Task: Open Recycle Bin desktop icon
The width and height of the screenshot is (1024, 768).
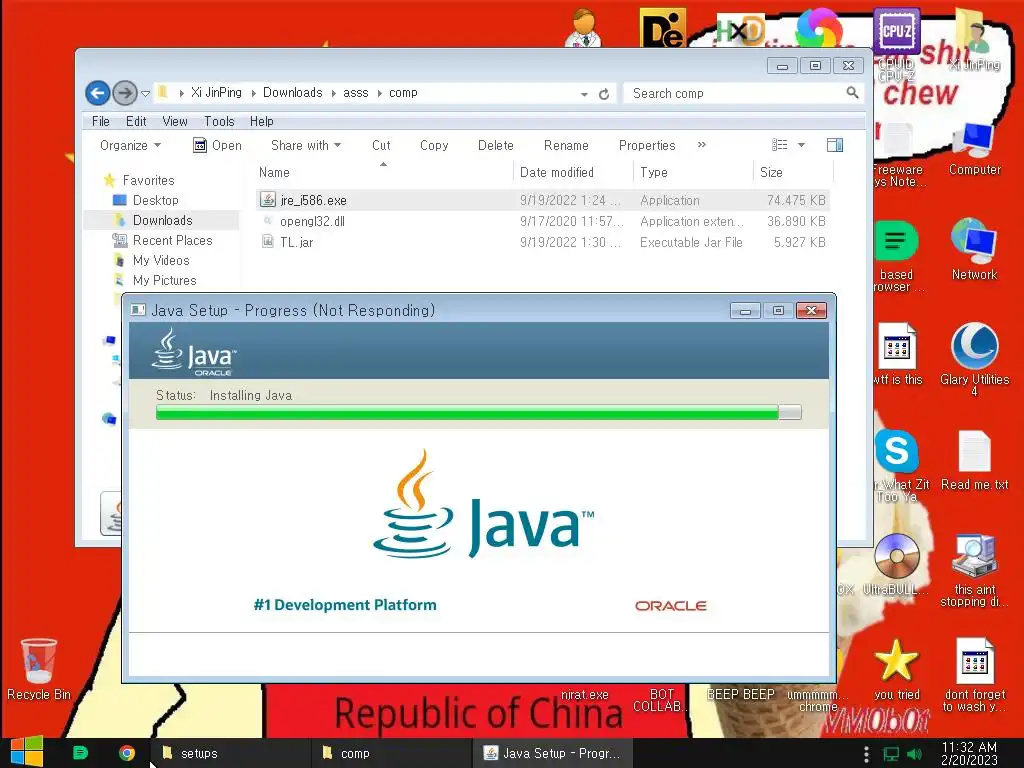Action: point(39,669)
